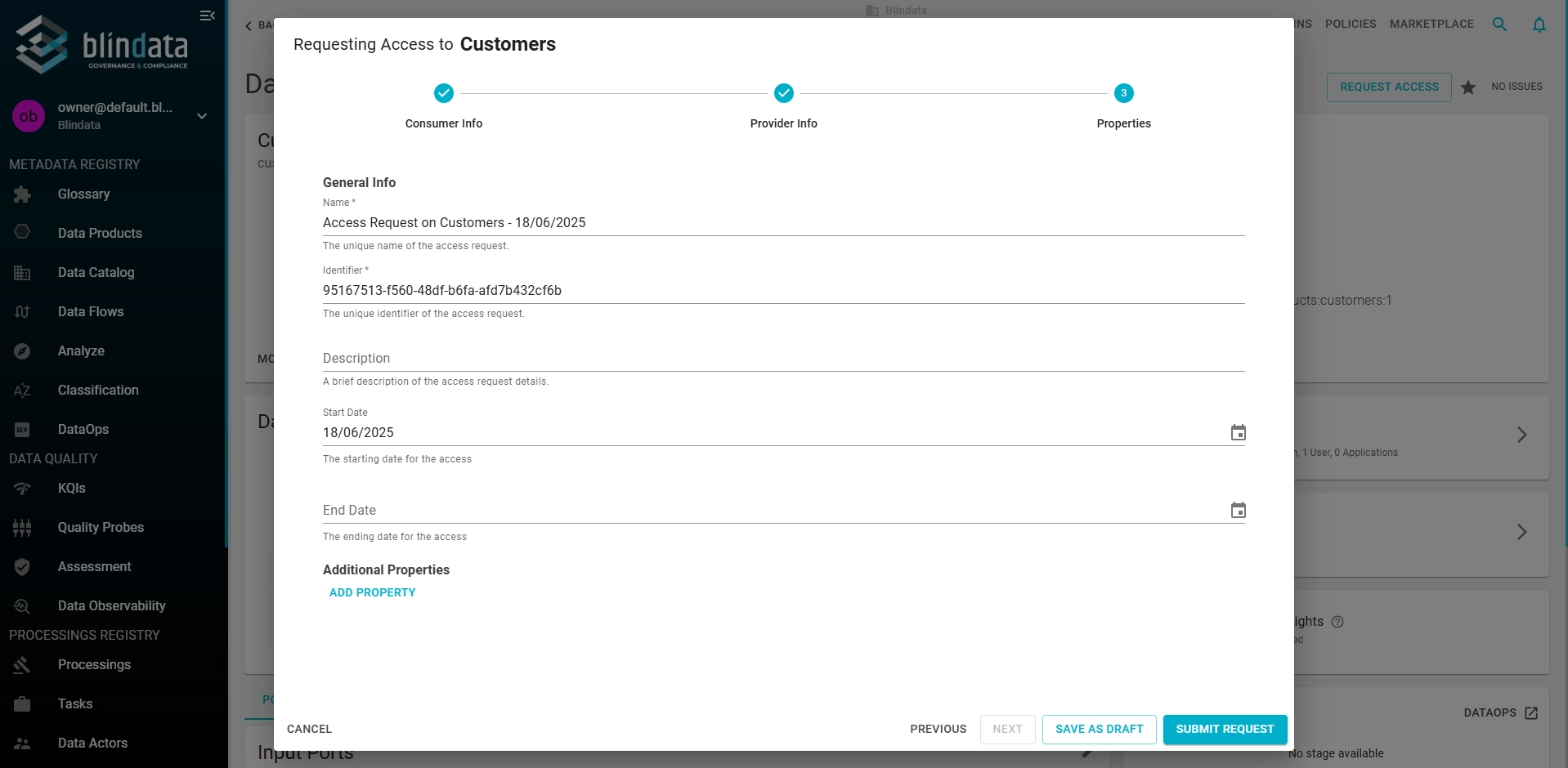The width and height of the screenshot is (1568, 768).
Task: Open DataOps dev icon
Action: 22,430
